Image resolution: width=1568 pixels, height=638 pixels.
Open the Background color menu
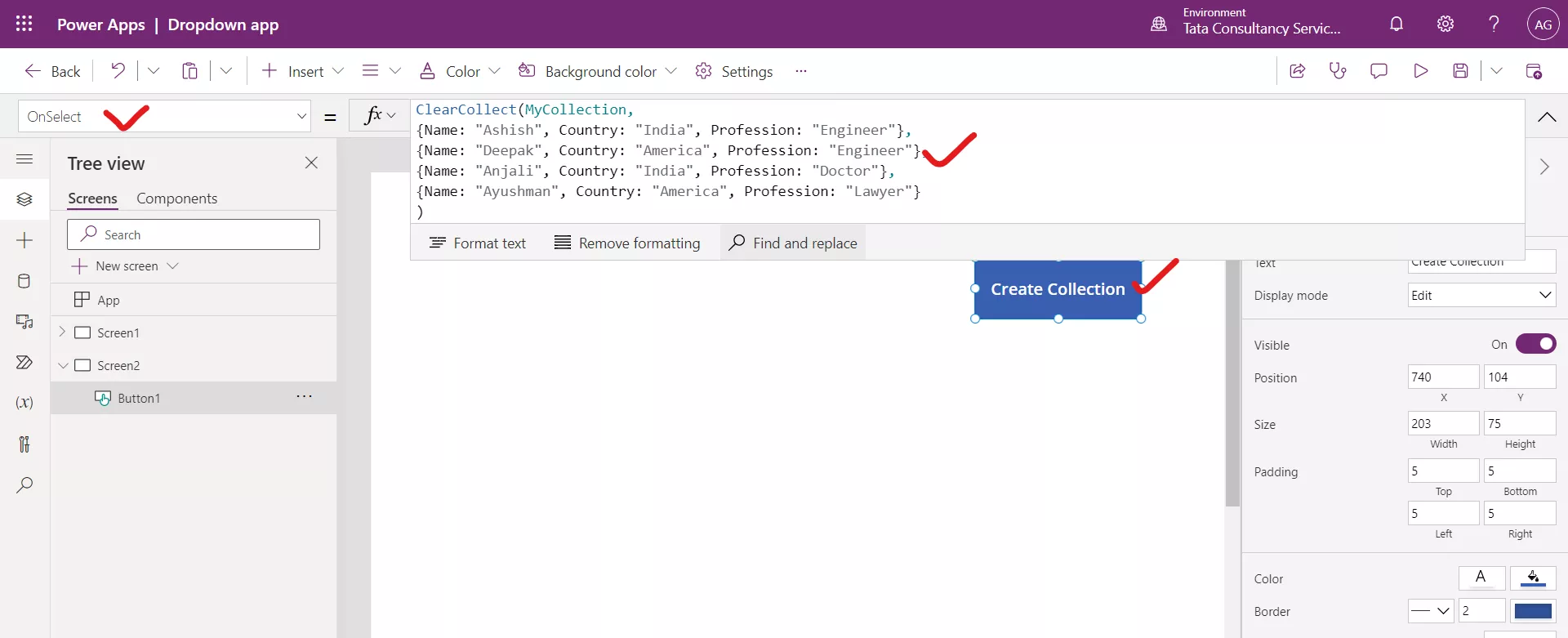(598, 71)
